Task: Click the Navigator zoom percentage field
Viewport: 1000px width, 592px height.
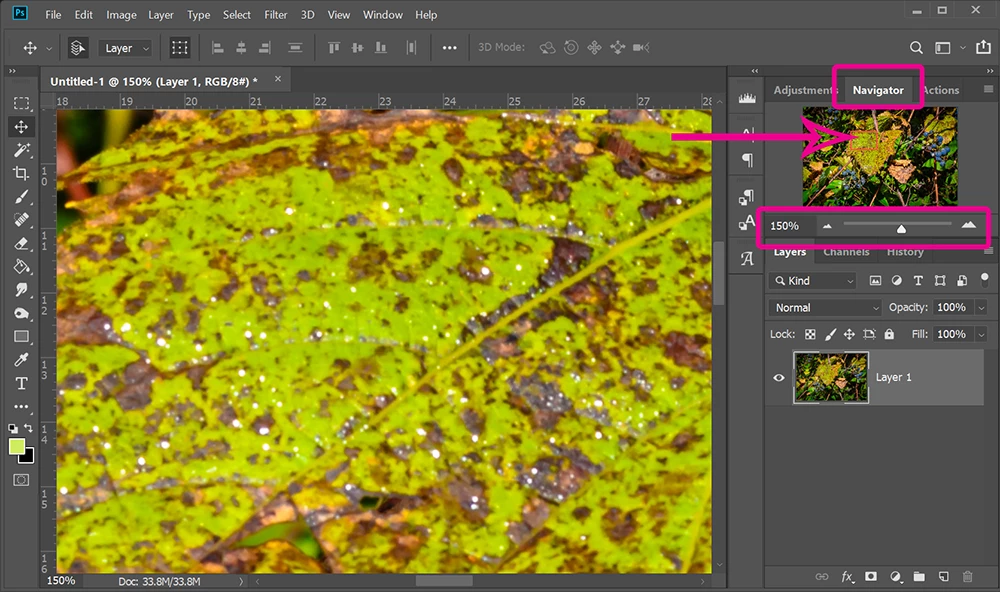Action: coord(790,226)
